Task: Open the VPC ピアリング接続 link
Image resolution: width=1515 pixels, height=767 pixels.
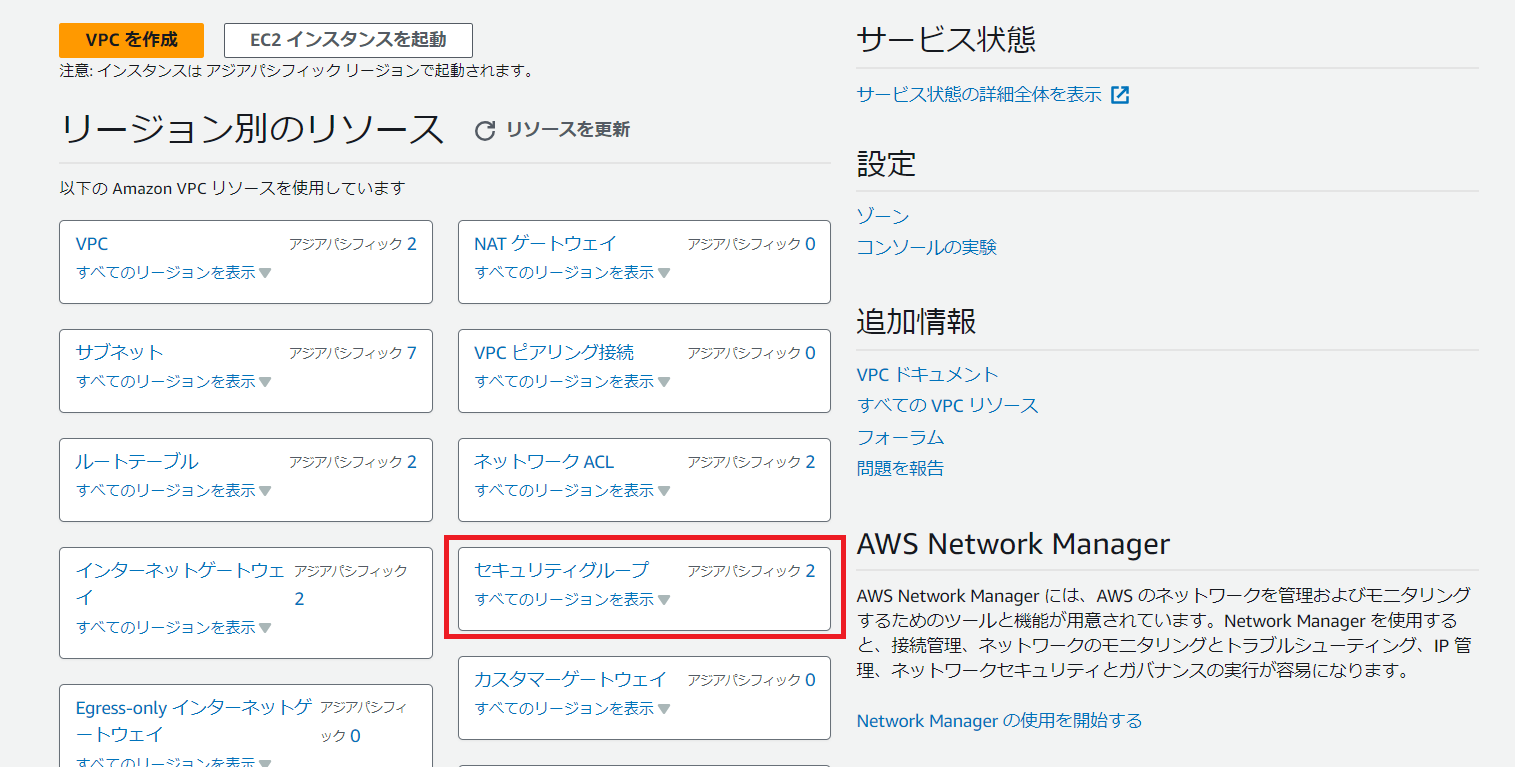Action: [x=553, y=352]
